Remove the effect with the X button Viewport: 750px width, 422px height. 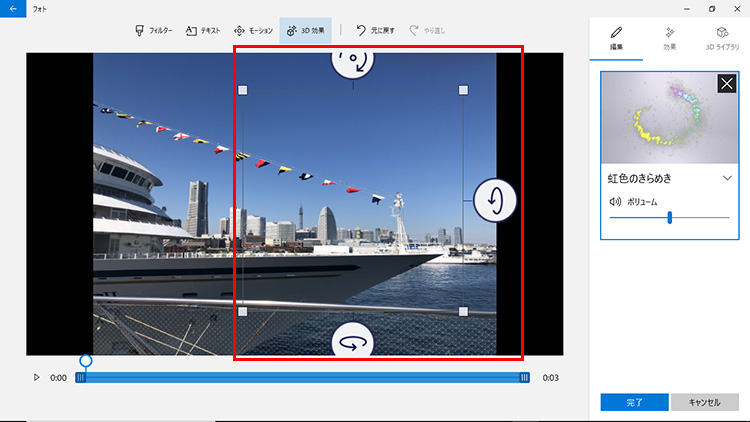click(x=727, y=84)
